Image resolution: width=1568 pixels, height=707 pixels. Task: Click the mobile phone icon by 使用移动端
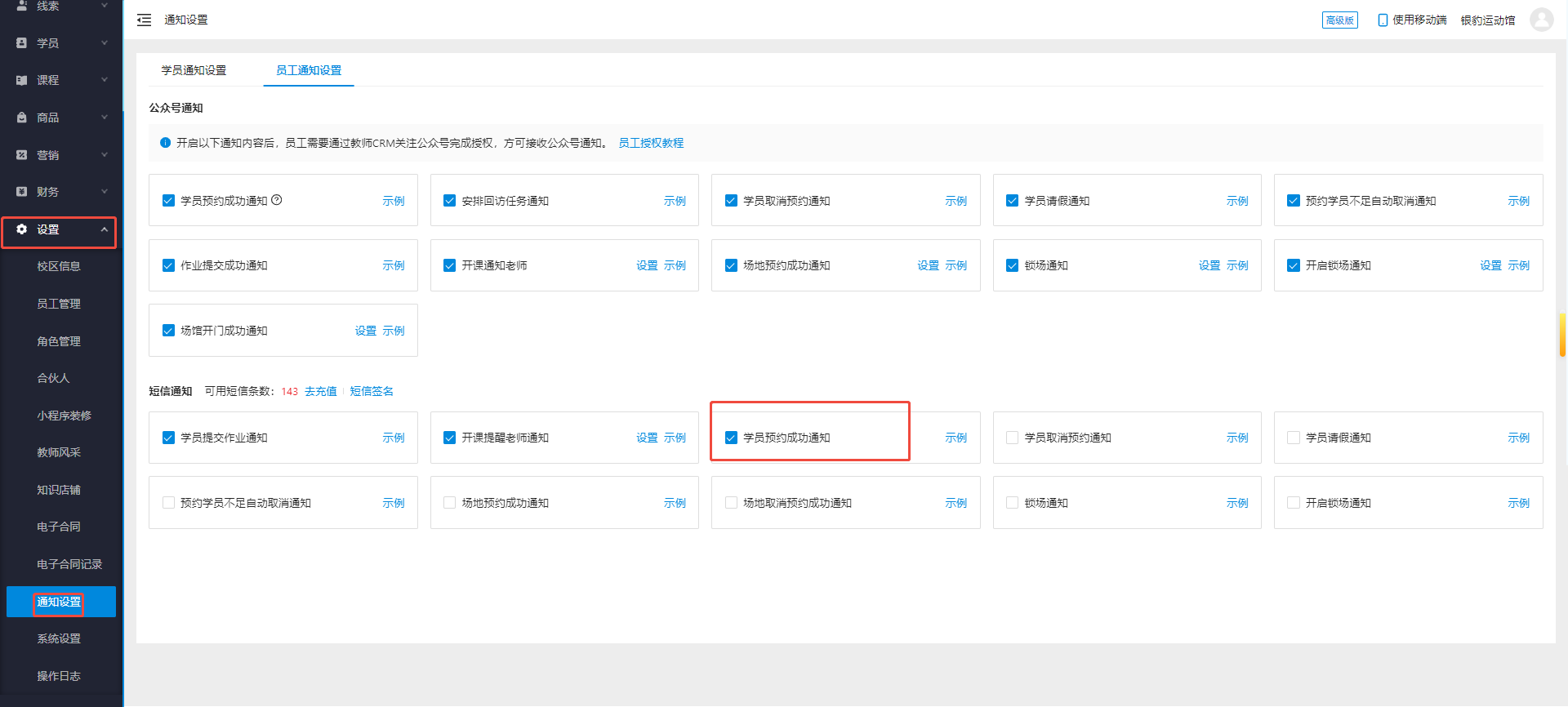[1383, 20]
